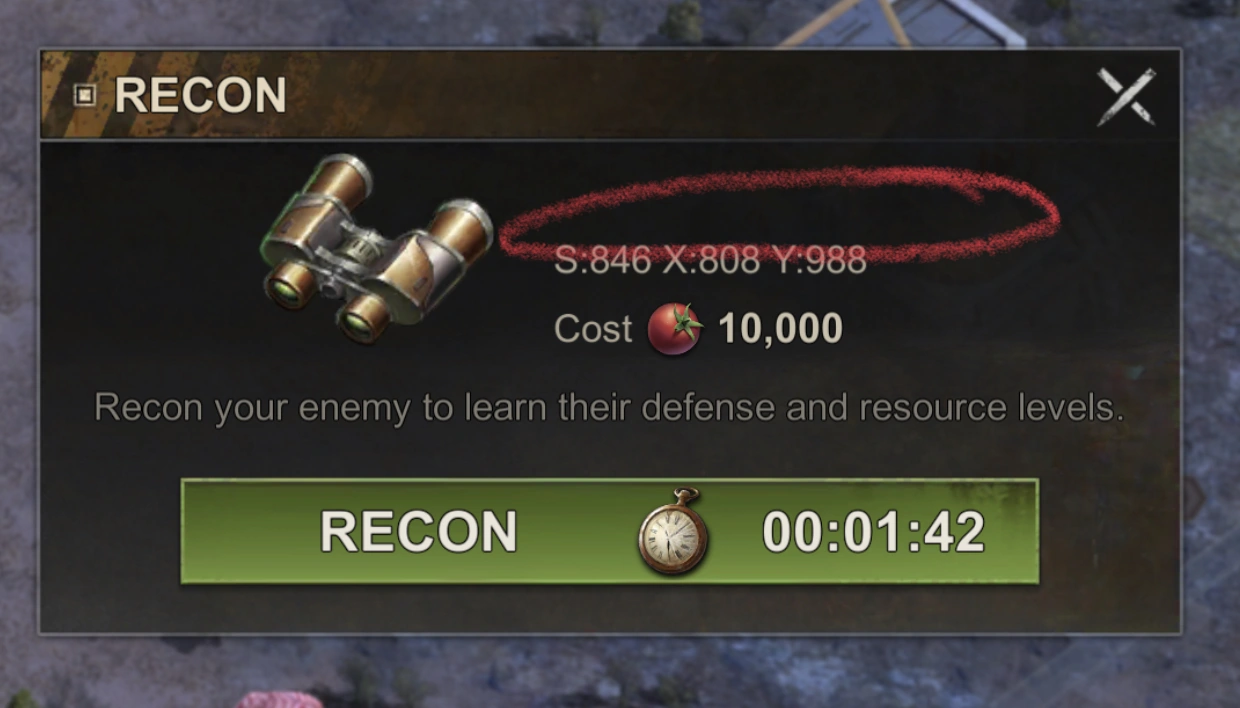The height and width of the screenshot is (708, 1240).
Task: Click the Cost label text
Action: (593, 329)
